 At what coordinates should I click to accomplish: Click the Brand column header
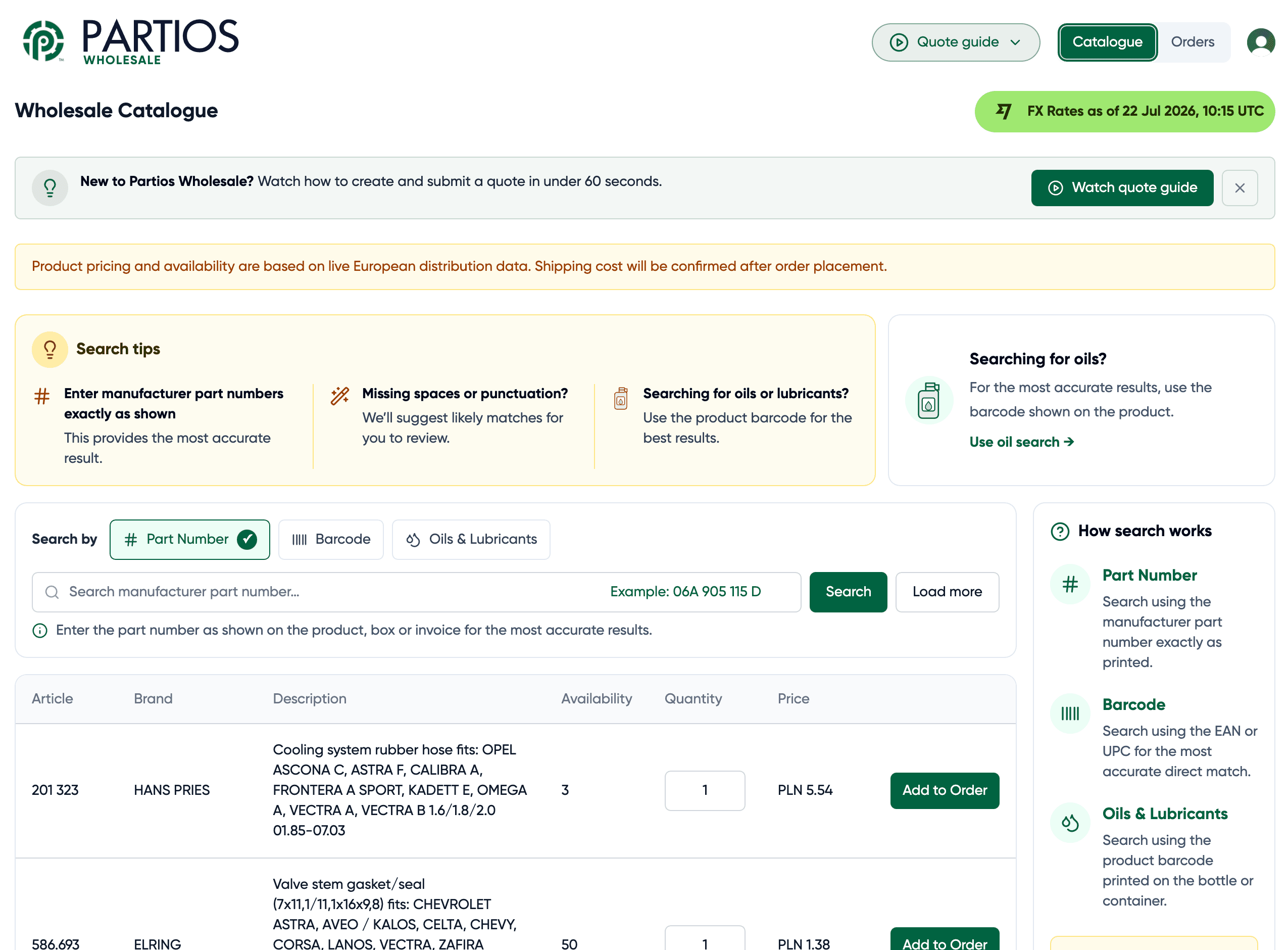point(153,698)
